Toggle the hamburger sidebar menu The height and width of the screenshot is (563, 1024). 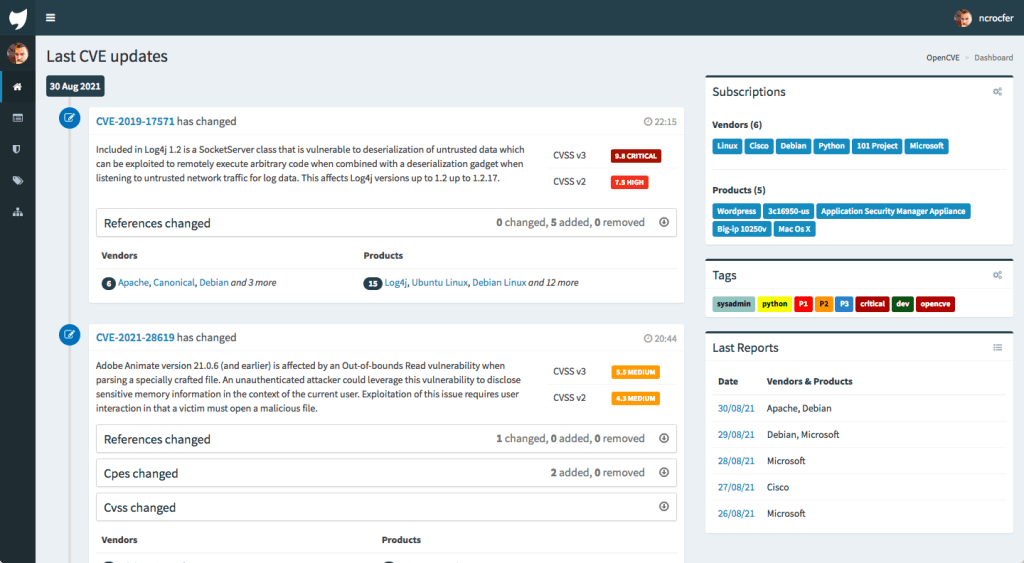(x=51, y=17)
